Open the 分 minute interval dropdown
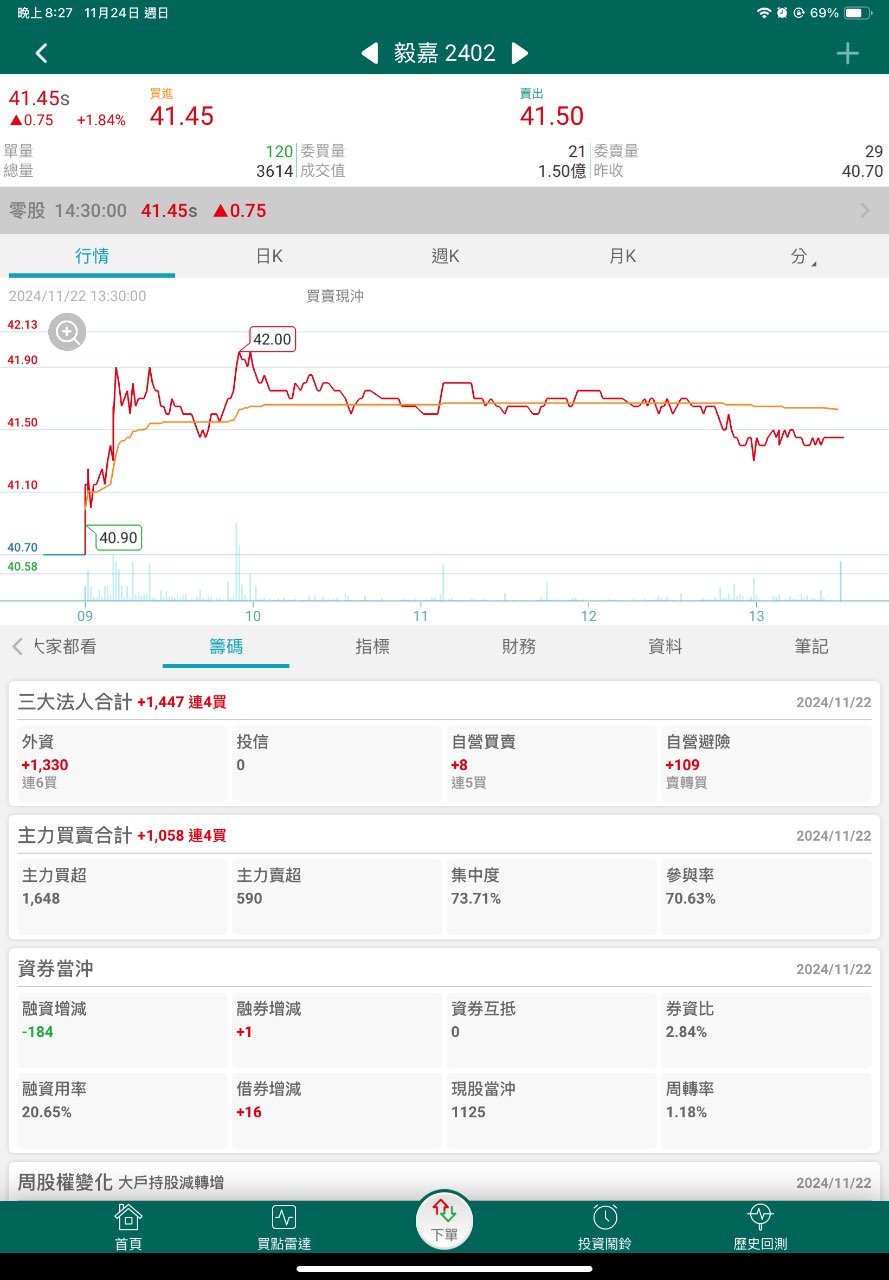This screenshot has height=1280, width=889. pyautogui.click(x=801, y=256)
